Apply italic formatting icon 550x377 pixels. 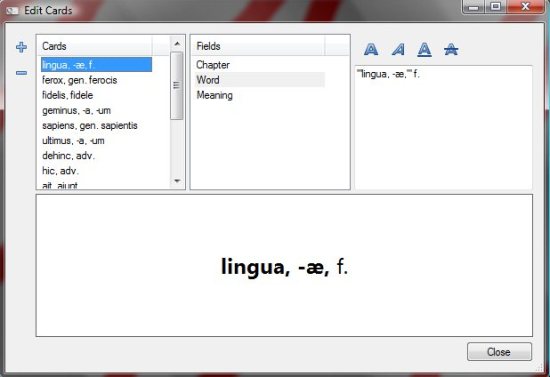398,49
